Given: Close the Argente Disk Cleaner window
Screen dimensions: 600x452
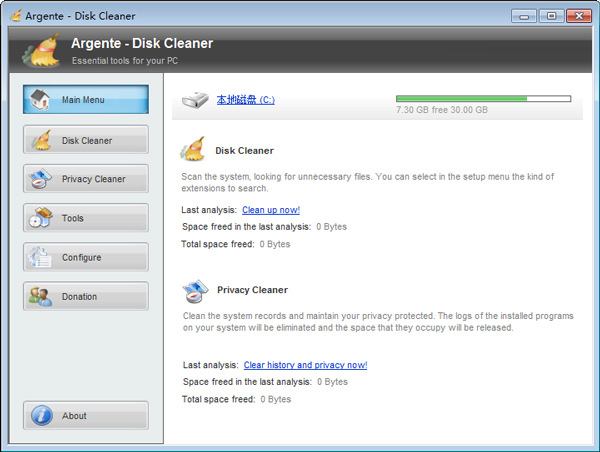Looking at the screenshot, I should pyautogui.click(x=579, y=16).
